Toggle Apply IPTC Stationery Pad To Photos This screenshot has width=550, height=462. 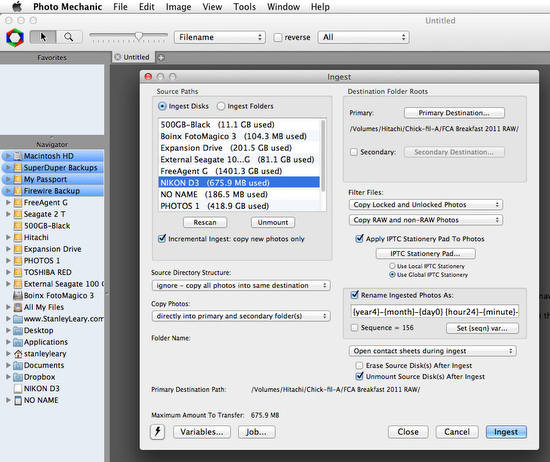tap(360, 239)
